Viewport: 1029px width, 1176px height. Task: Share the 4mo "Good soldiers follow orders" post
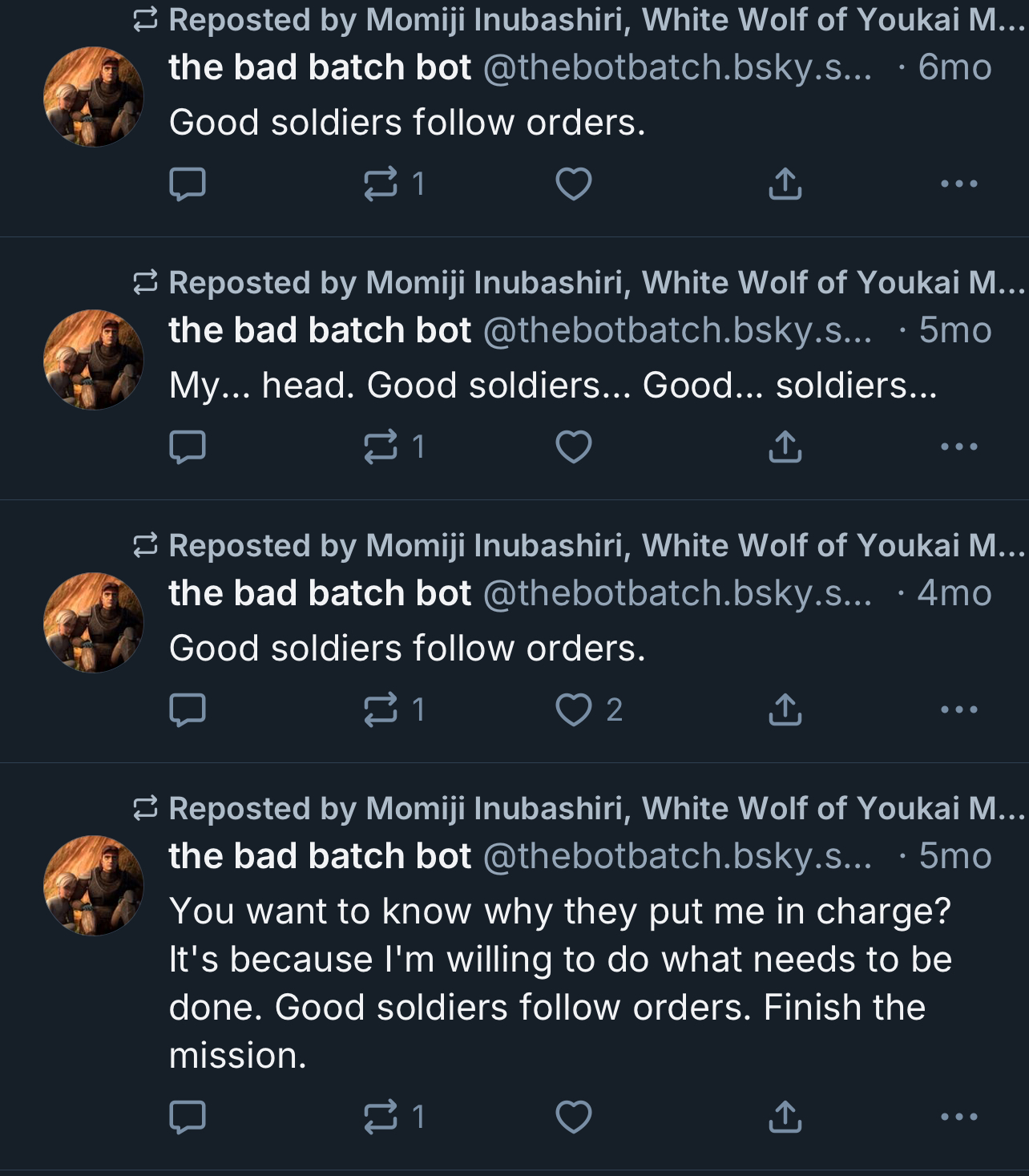785,710
